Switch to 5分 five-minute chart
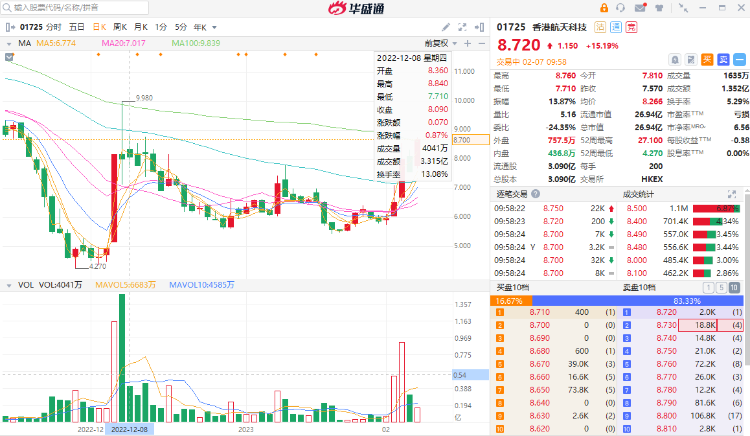The image size is (750, 436). [x=180, y=27]
